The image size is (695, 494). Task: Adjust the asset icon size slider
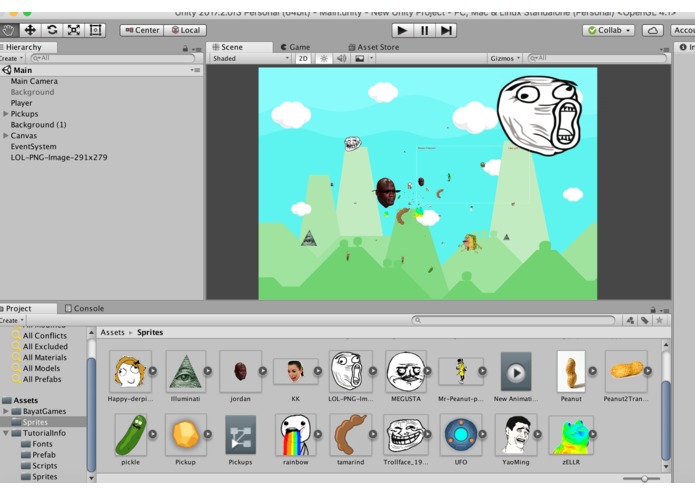tap(642, 478)
